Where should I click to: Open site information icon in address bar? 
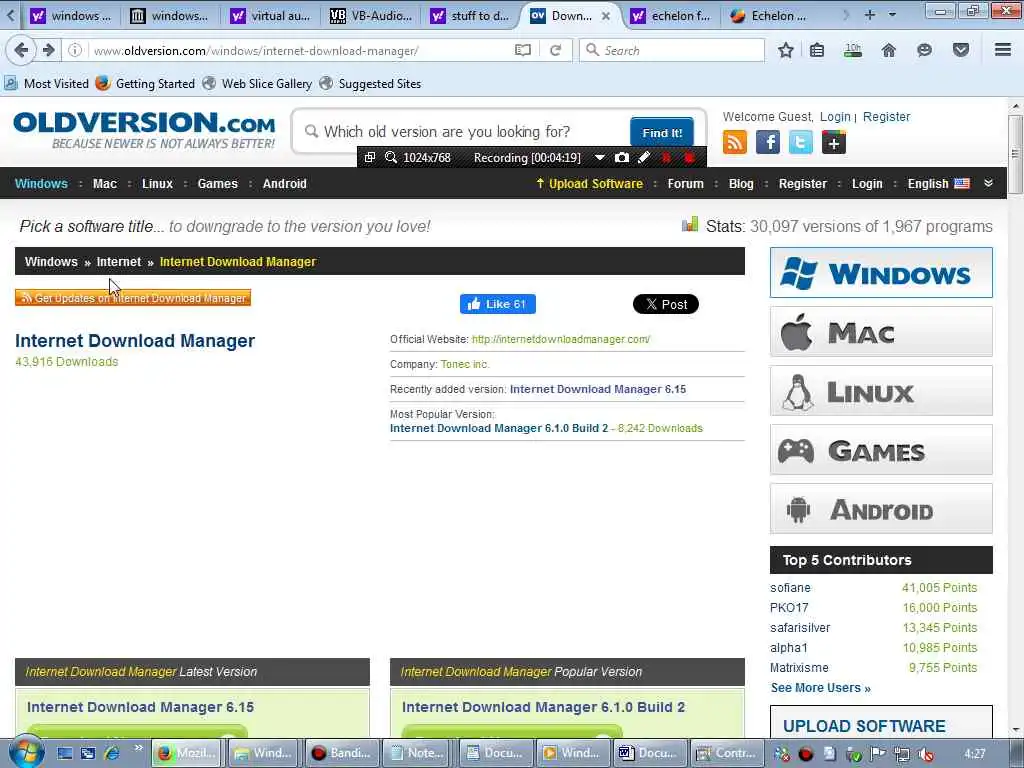coord(75,50)
